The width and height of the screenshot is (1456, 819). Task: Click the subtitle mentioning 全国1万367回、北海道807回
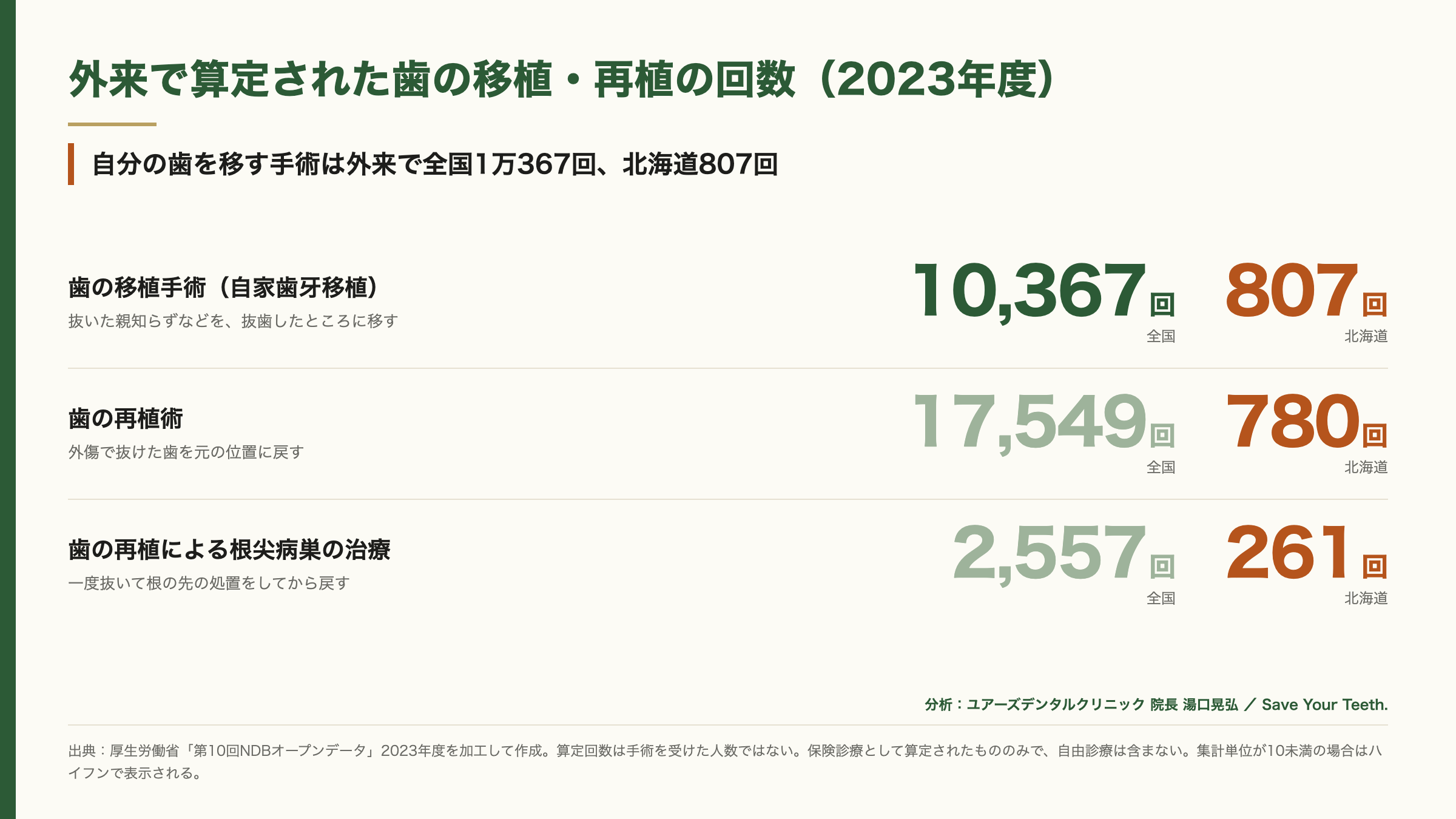click(435, 164)
